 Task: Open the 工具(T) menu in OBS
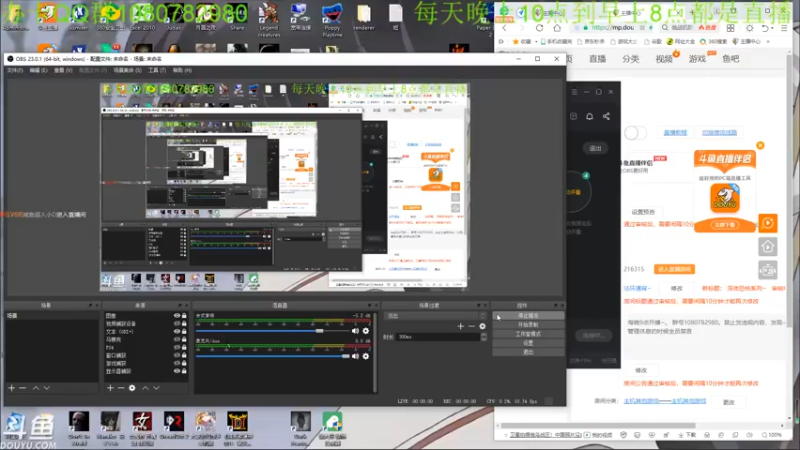click(157, 70)
